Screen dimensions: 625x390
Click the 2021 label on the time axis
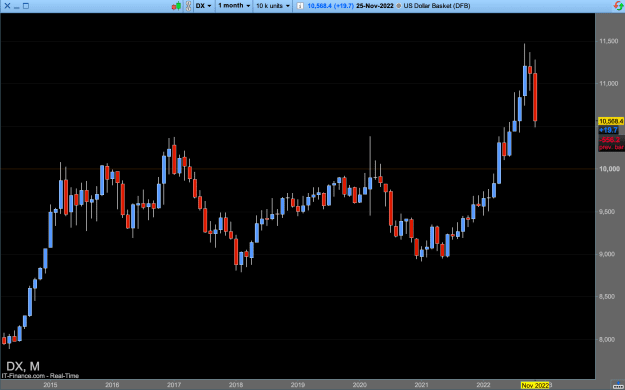(x=422, y=385)
